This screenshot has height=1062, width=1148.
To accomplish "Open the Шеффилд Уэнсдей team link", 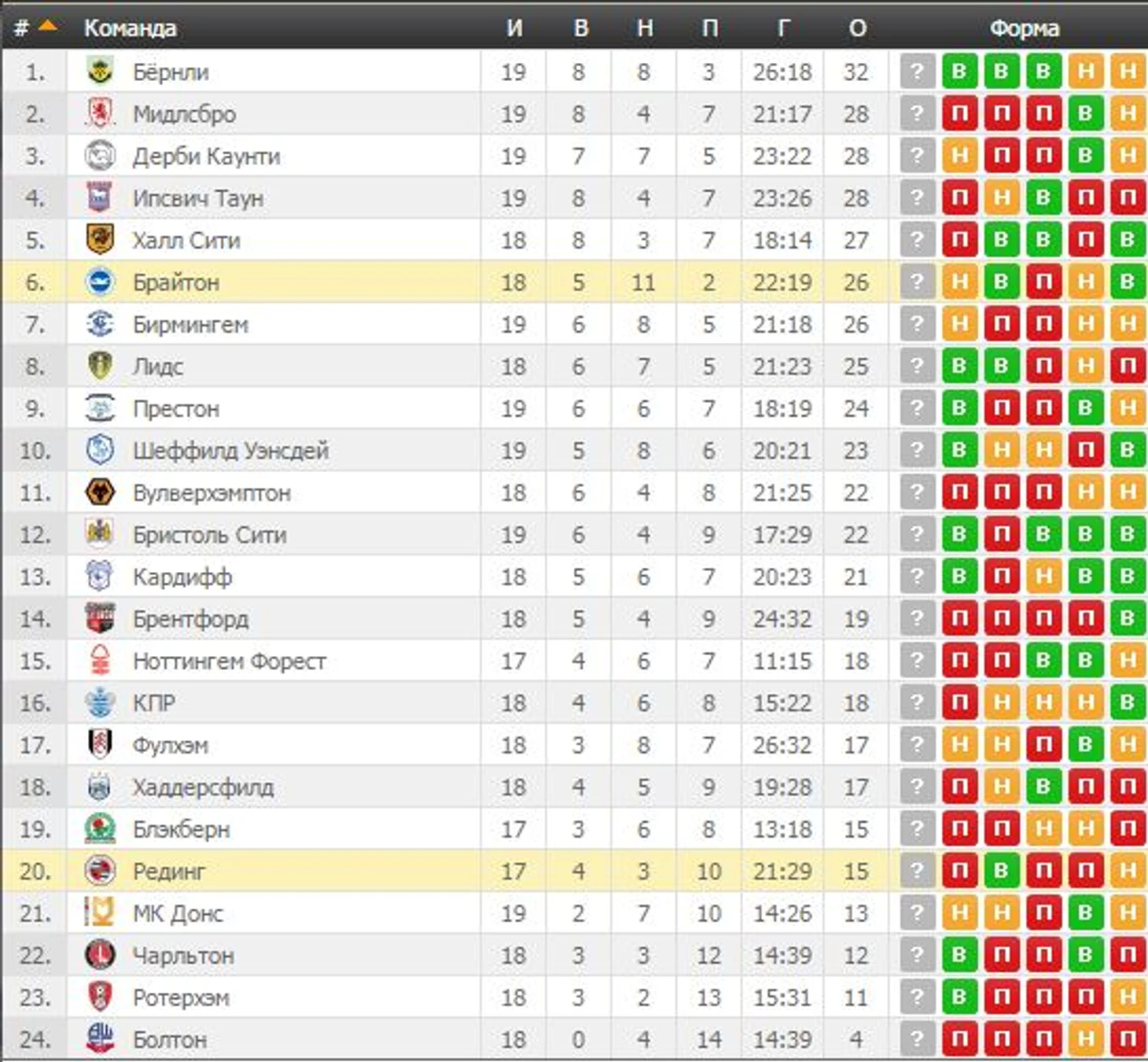I will click(230, 451).
